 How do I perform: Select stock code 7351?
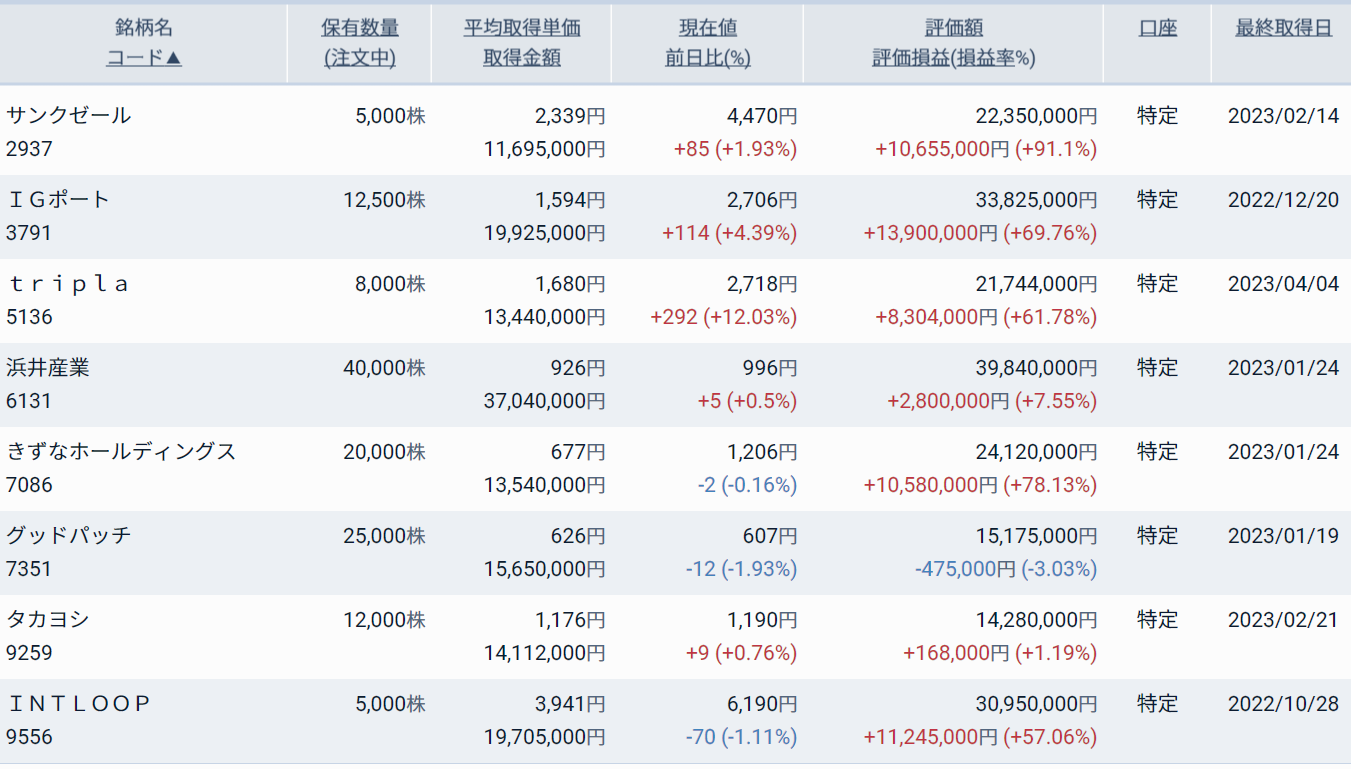29,569
